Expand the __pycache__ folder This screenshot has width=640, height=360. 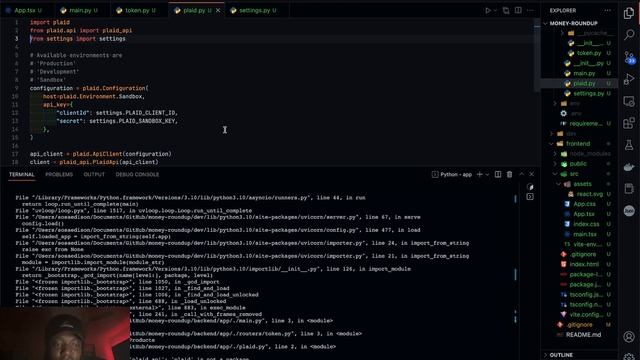coord(562,33)
